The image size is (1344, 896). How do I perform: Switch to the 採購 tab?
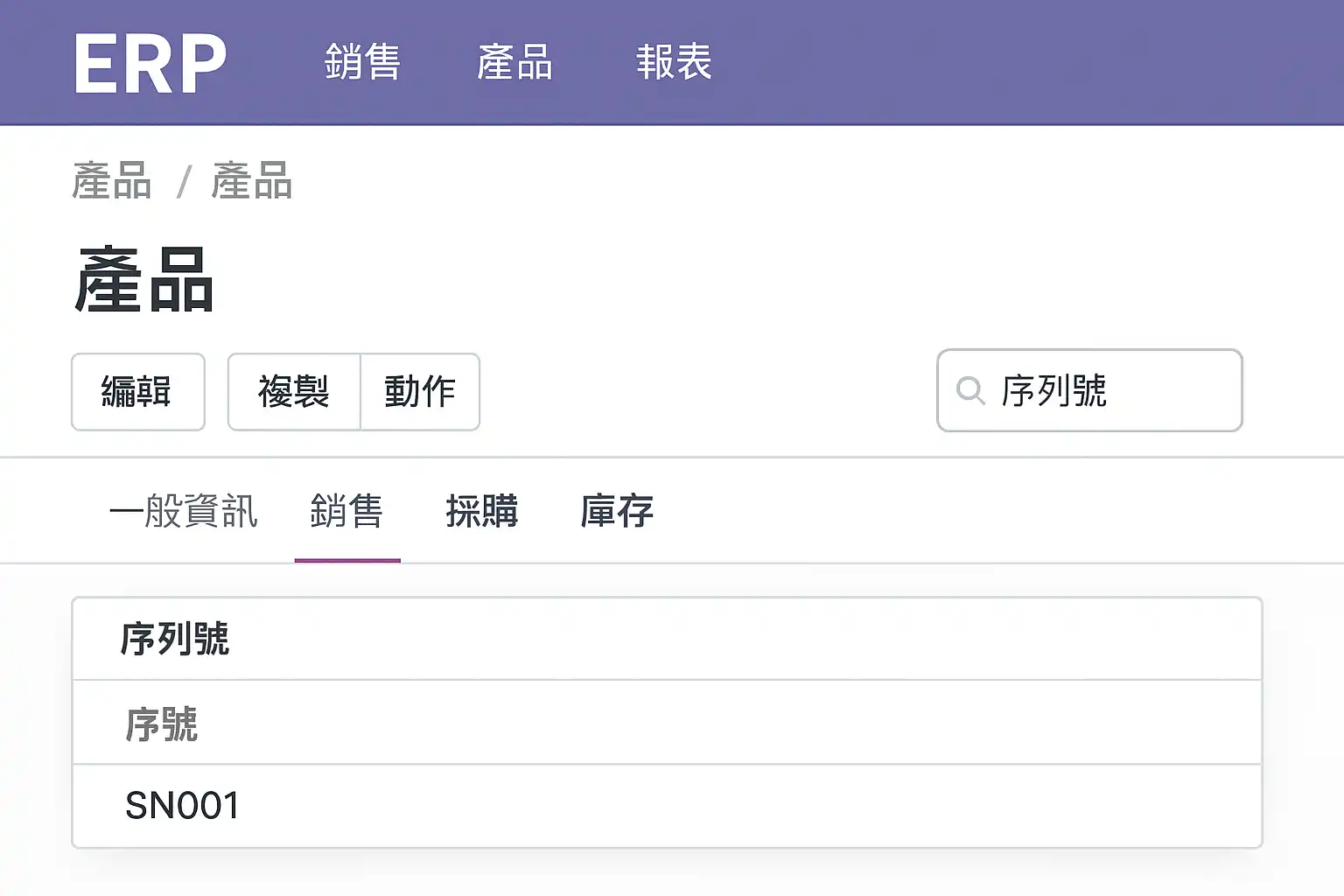pyautogui.click(x=481, y=511)
